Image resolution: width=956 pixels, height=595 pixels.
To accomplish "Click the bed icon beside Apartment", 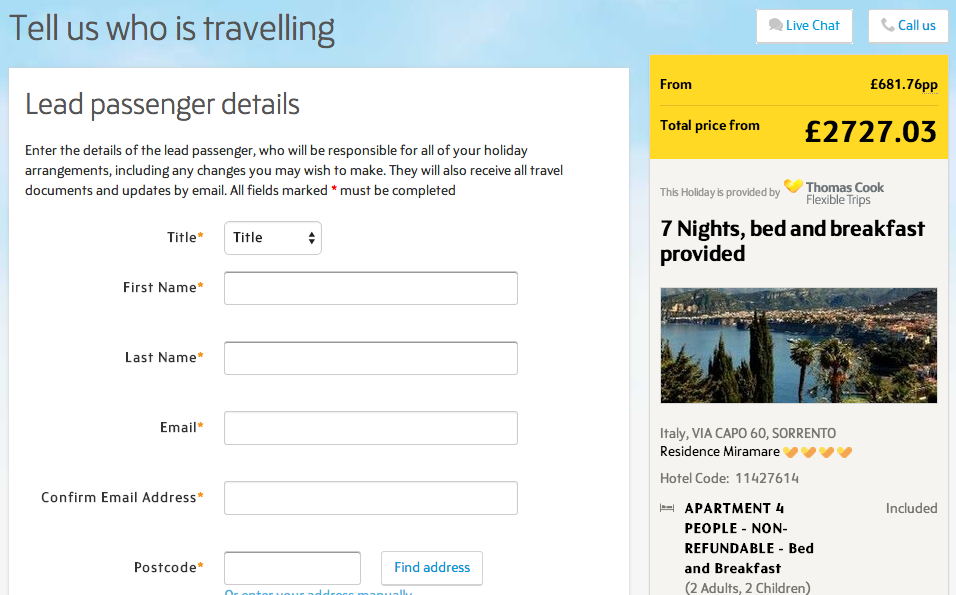I will point(667,508).
